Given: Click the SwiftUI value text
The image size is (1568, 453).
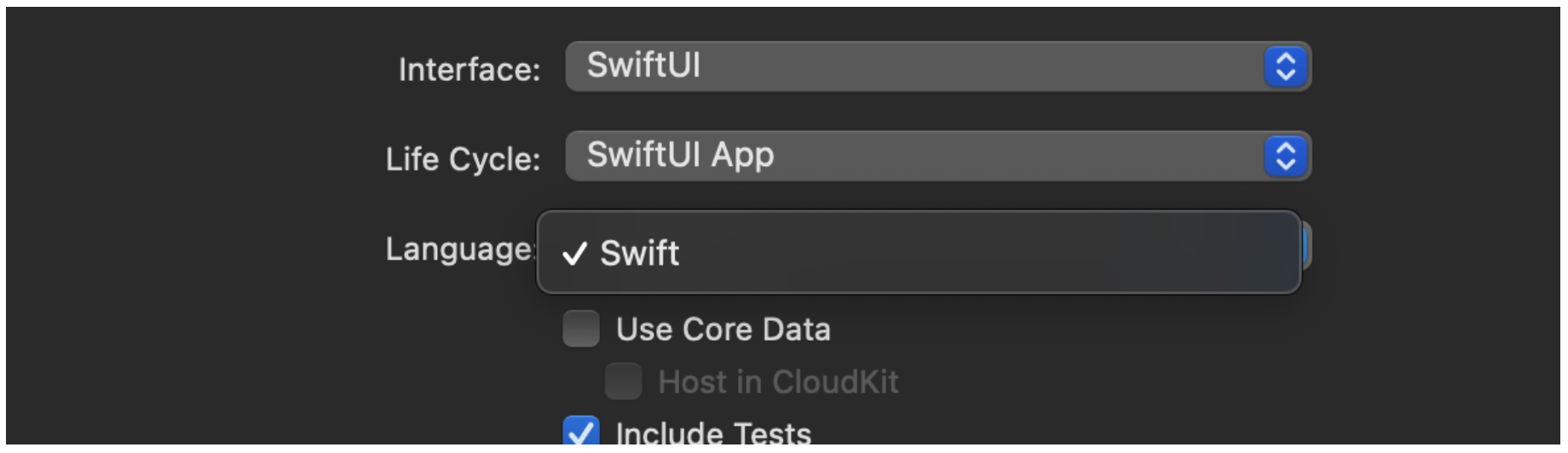Looking at the screenshot, I should [x=643, y=66].
